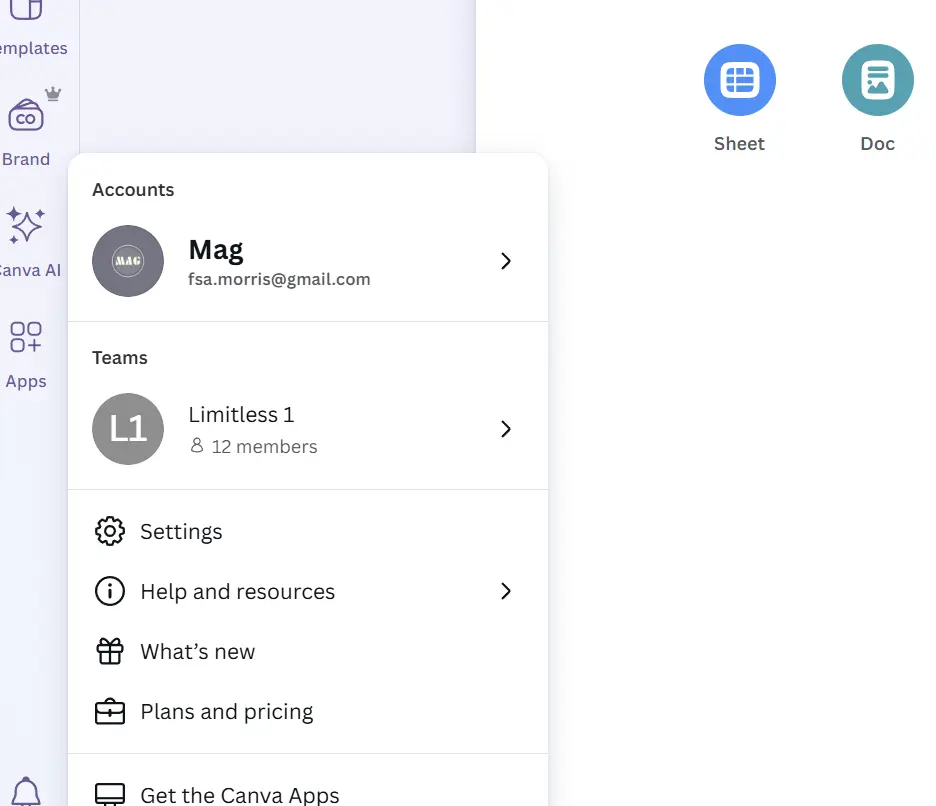This screenshot has width=936, height=806.
Task: Click the L1 team avatar
Action: pyautogui.click(x=128, y=429)
